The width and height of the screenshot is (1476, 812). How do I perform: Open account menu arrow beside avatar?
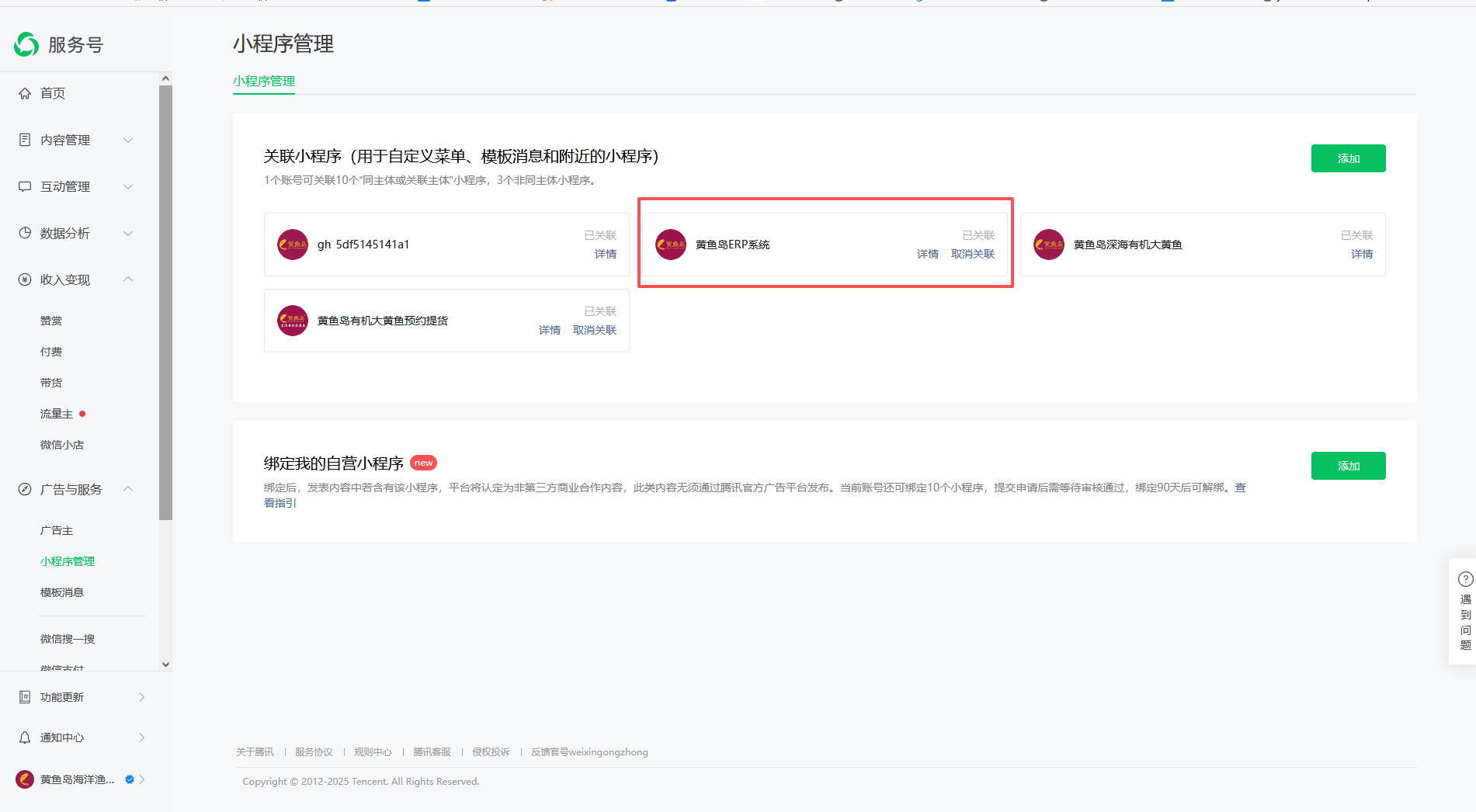[x=142, y=779]
